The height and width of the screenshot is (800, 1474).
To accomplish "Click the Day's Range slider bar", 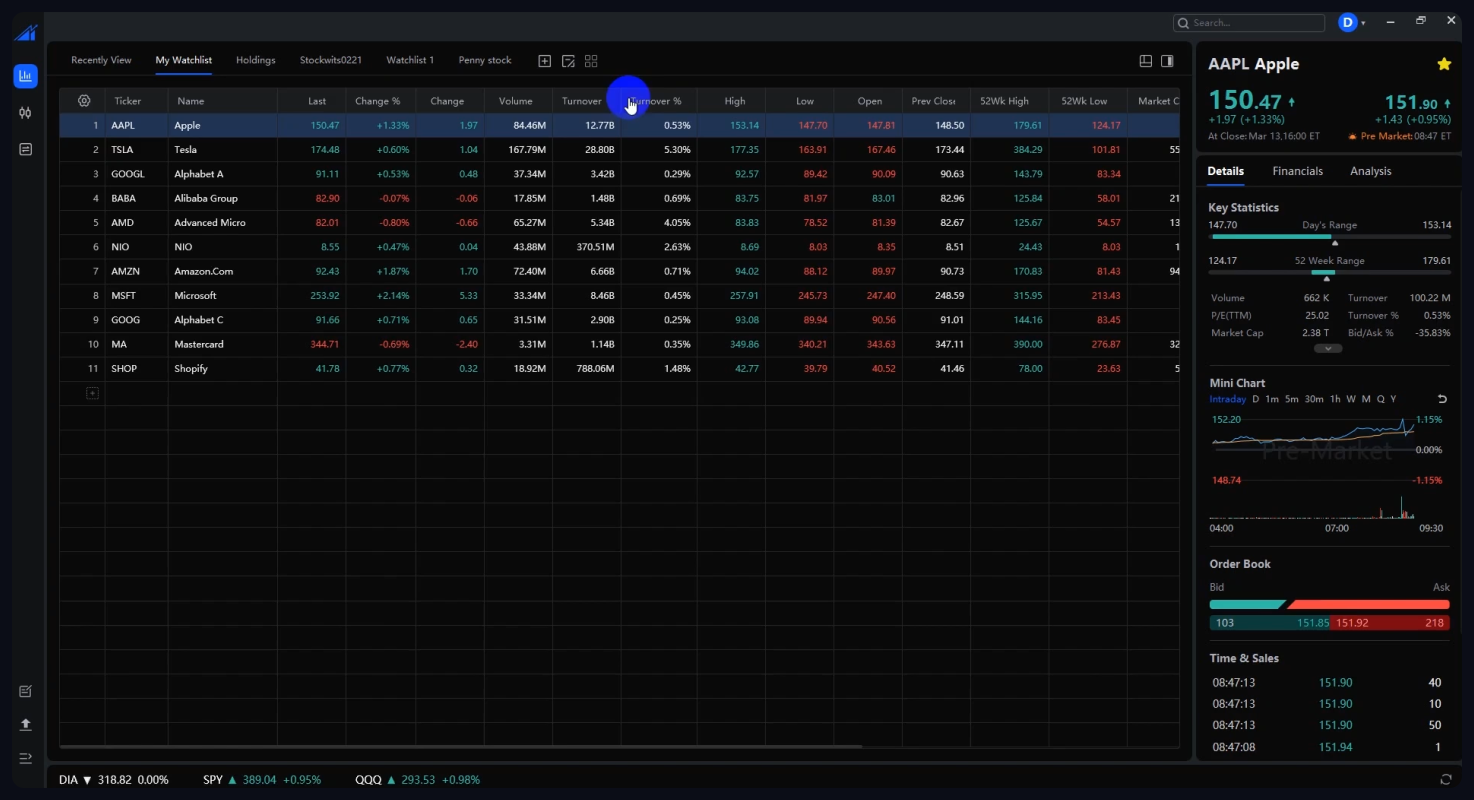I will tap(1329, 238).
